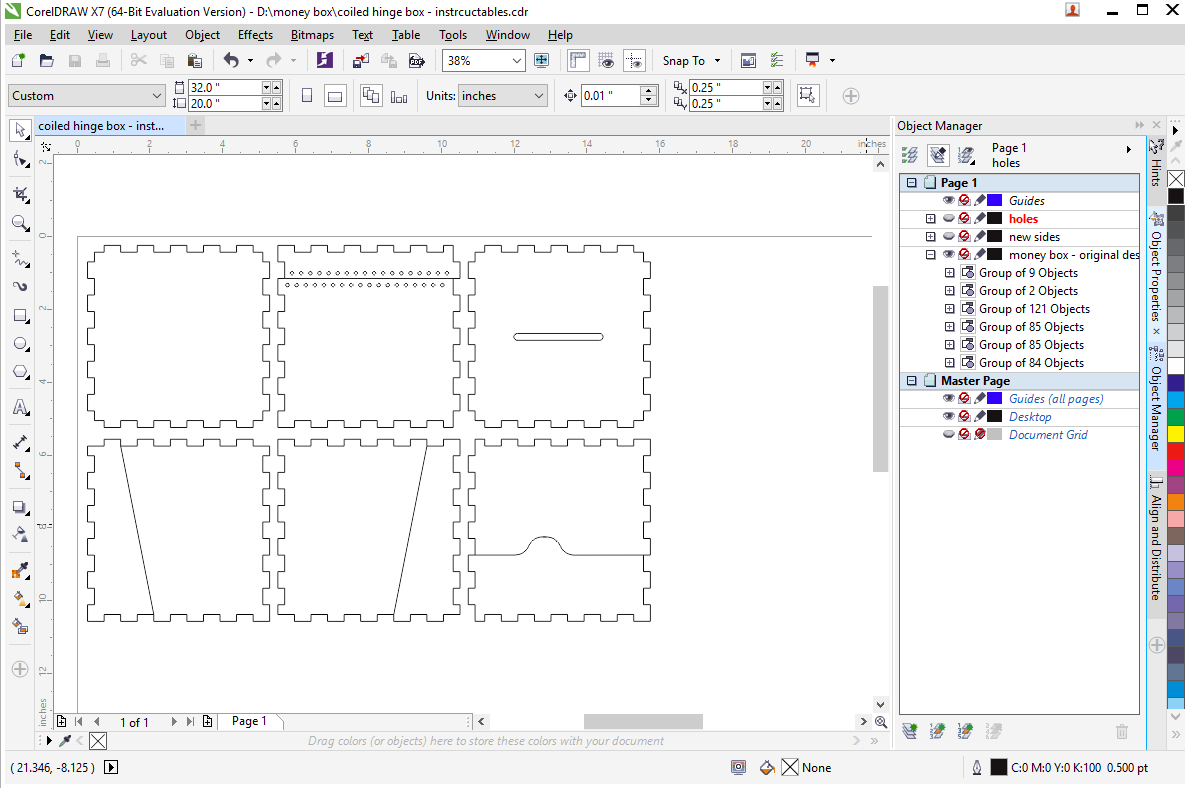Screen dimensions: 1188x788
Task: Click the page width 32.0 field
Action: (x=224, y=87)
